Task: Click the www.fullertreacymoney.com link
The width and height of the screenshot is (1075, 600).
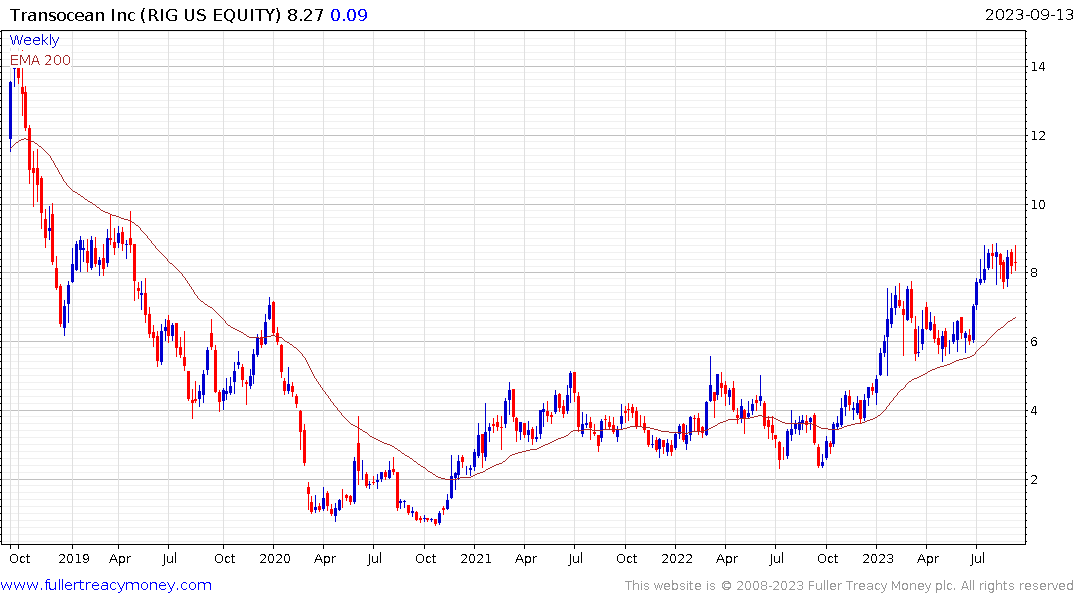Action: click(x=106, y=585)
